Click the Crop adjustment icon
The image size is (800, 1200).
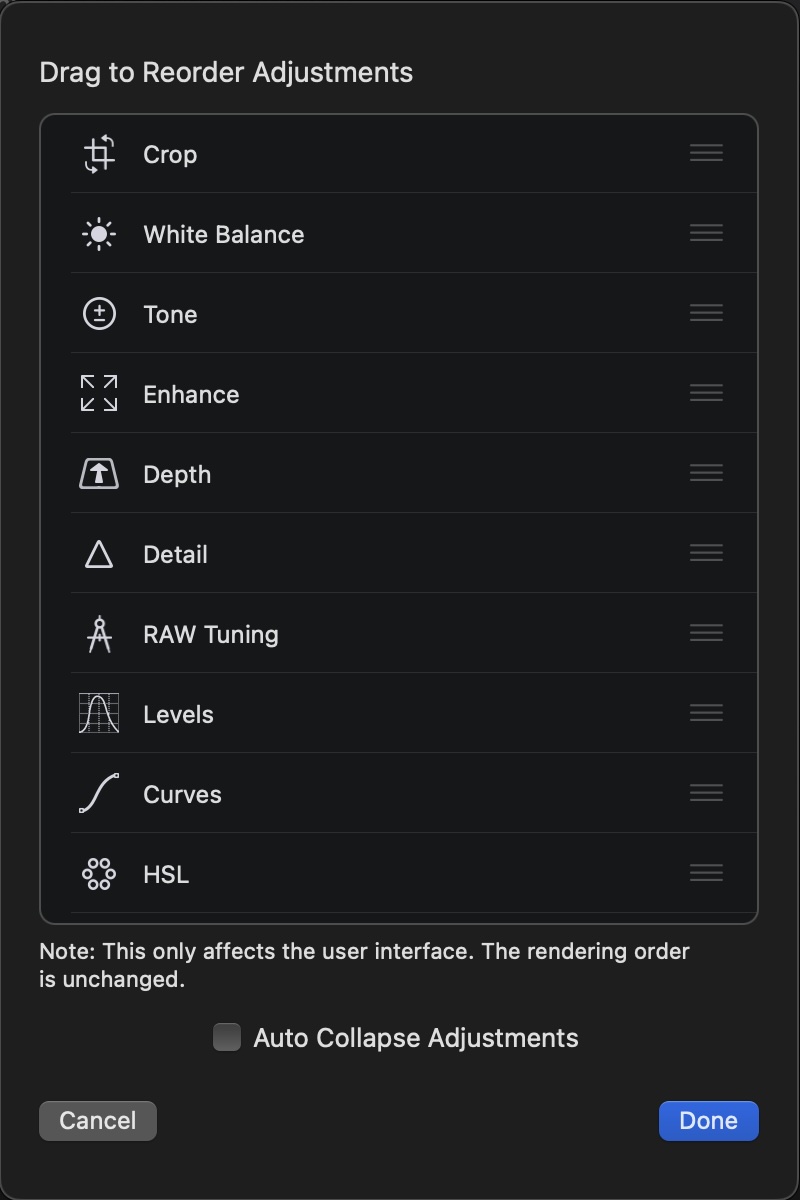[99, 155]
